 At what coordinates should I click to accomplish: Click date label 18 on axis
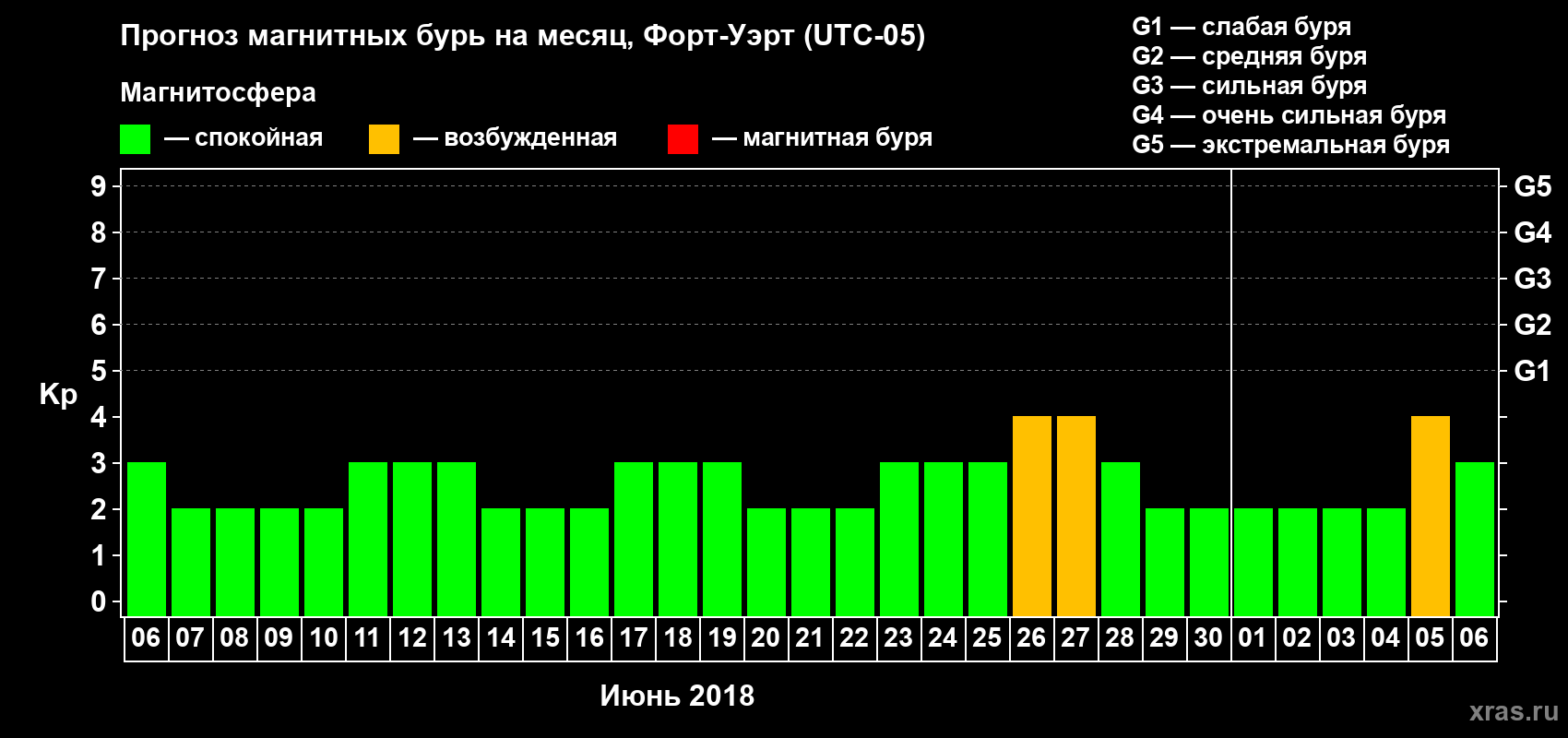[677, 638]
